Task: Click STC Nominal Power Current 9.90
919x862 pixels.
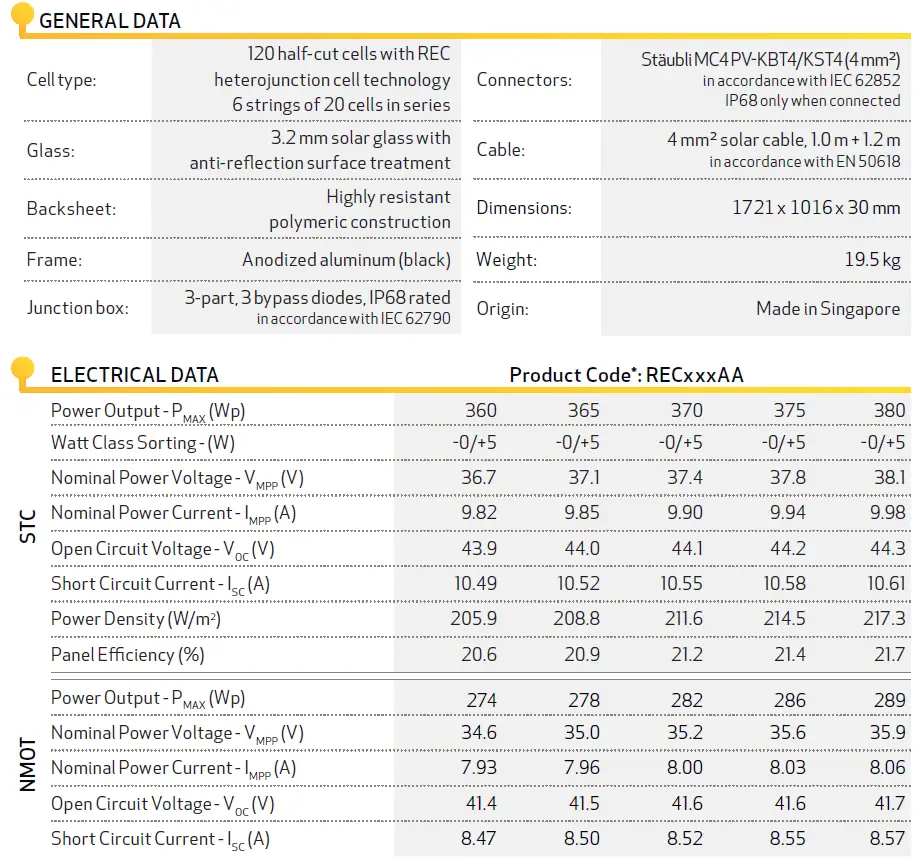Action: pos(685,513)
